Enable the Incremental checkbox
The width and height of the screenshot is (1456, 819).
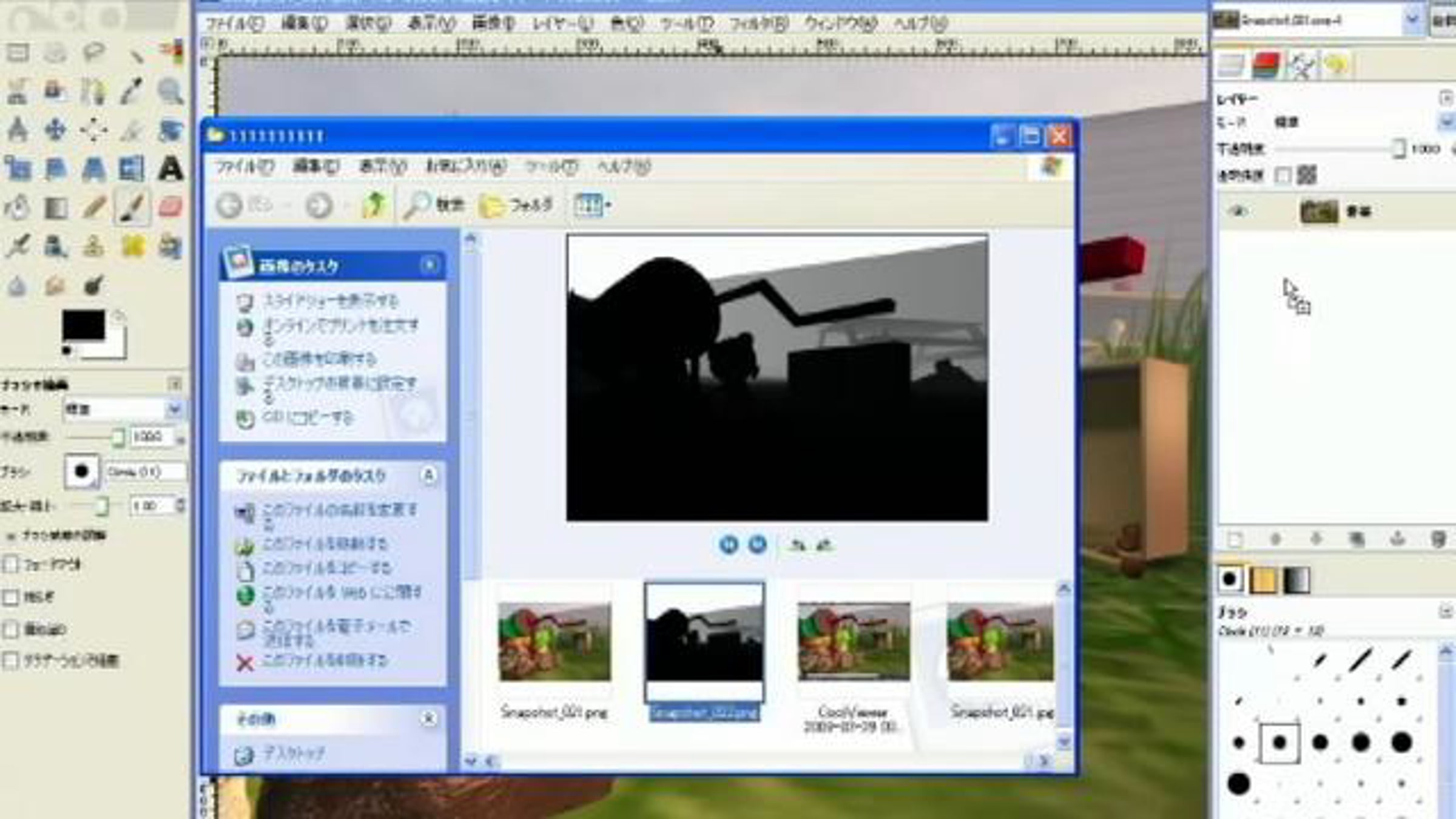pos(12,629)
